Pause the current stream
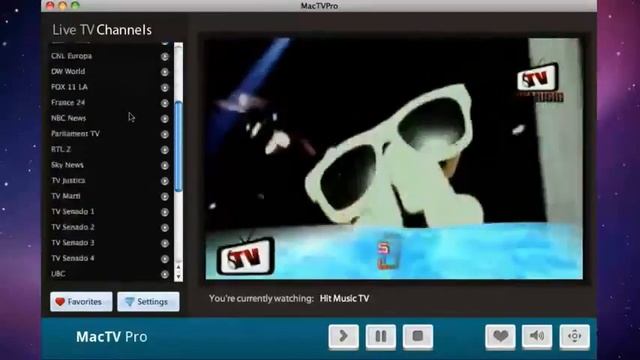 click(381, 336)
